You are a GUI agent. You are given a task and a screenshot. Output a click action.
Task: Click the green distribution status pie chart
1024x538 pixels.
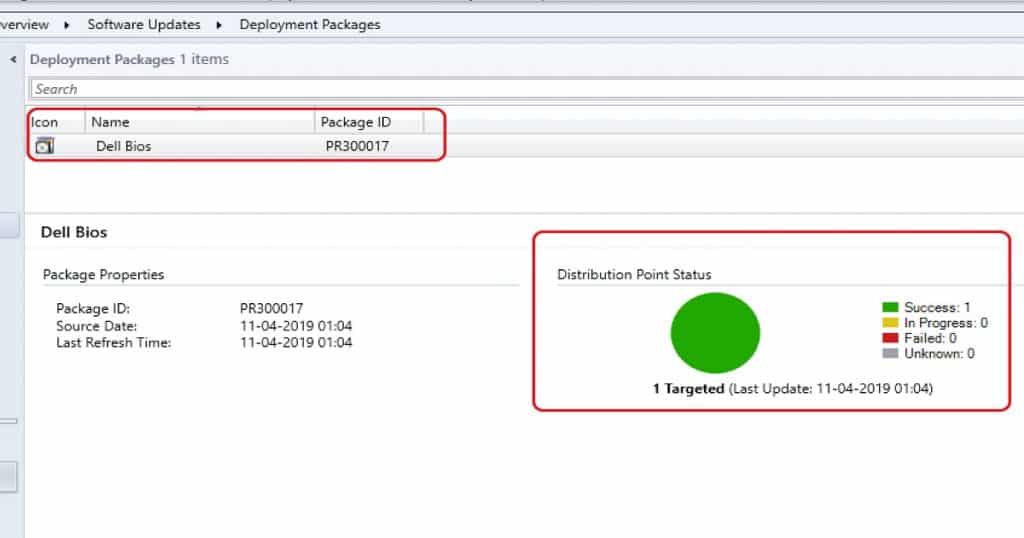point(715,333)
